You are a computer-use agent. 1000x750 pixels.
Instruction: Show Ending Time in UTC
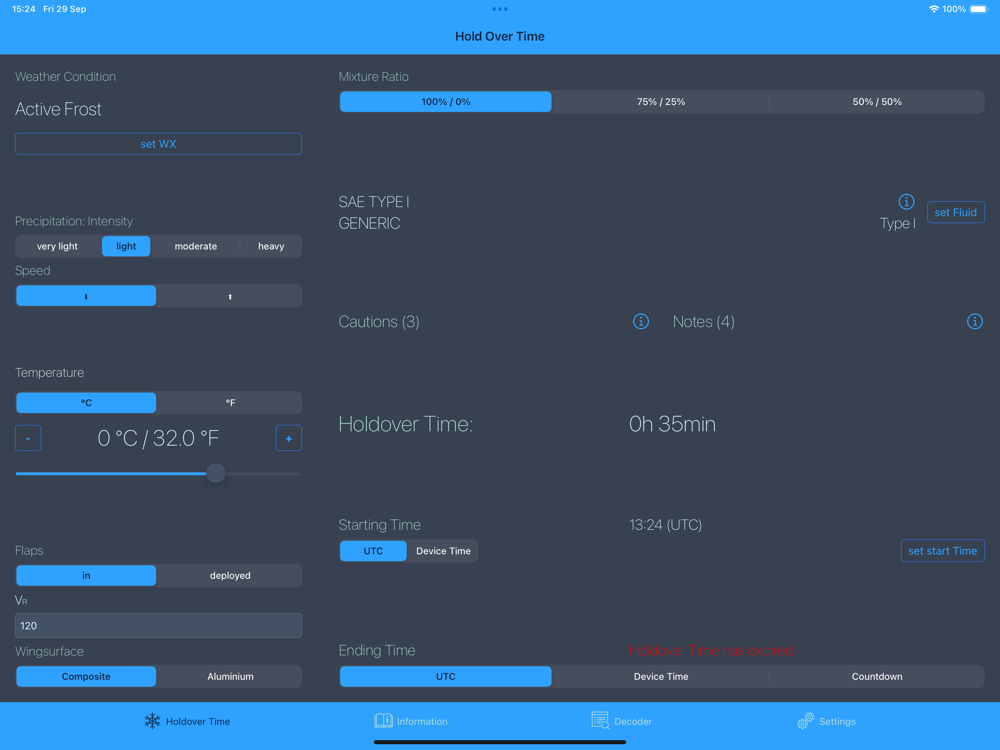pyautogui.click(x=446, y=677)
